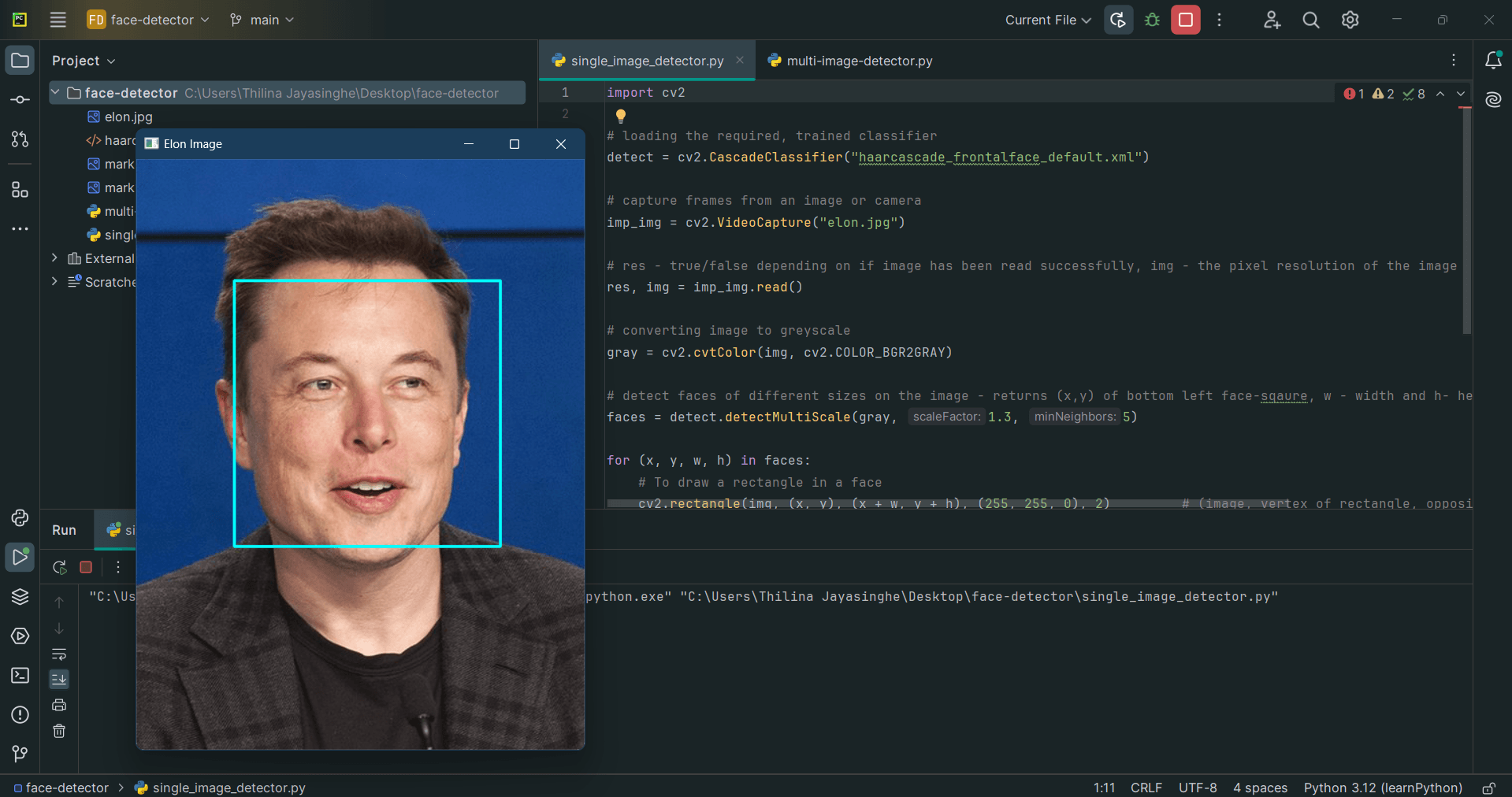Click the UTF-8 encoding status item
This screenshot has height=797, width=1512.
tap(1197, 788)
